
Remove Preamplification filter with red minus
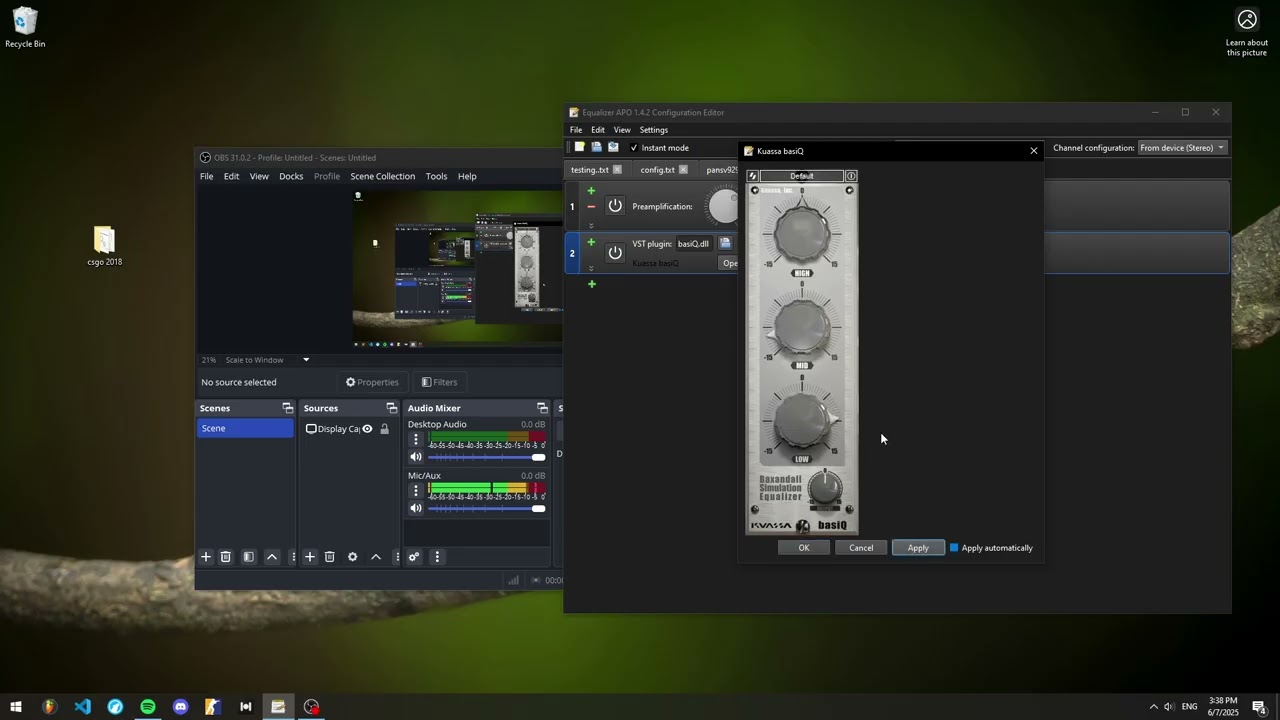click(591, 207)
